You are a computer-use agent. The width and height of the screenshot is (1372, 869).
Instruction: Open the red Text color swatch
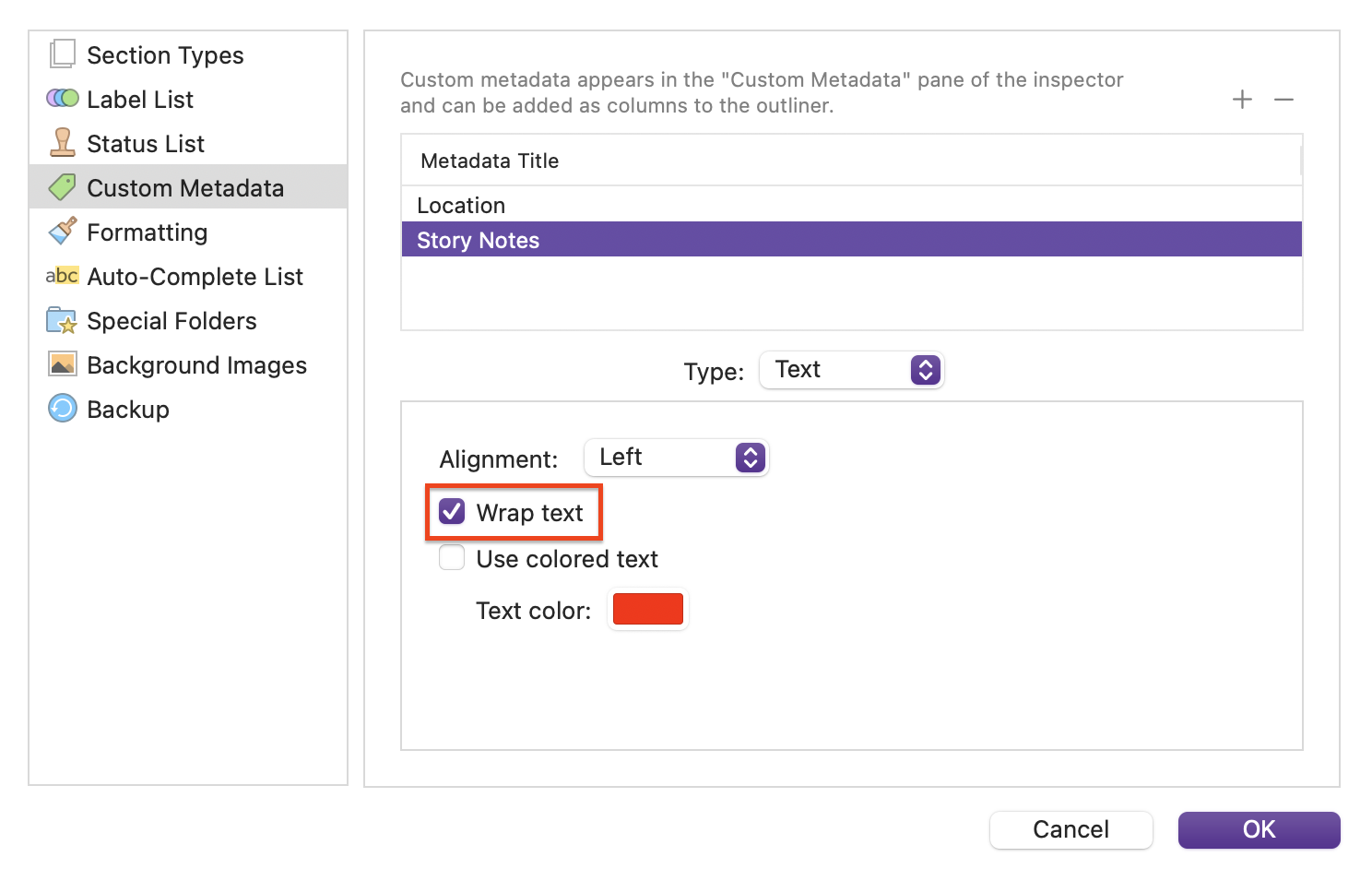647,609
